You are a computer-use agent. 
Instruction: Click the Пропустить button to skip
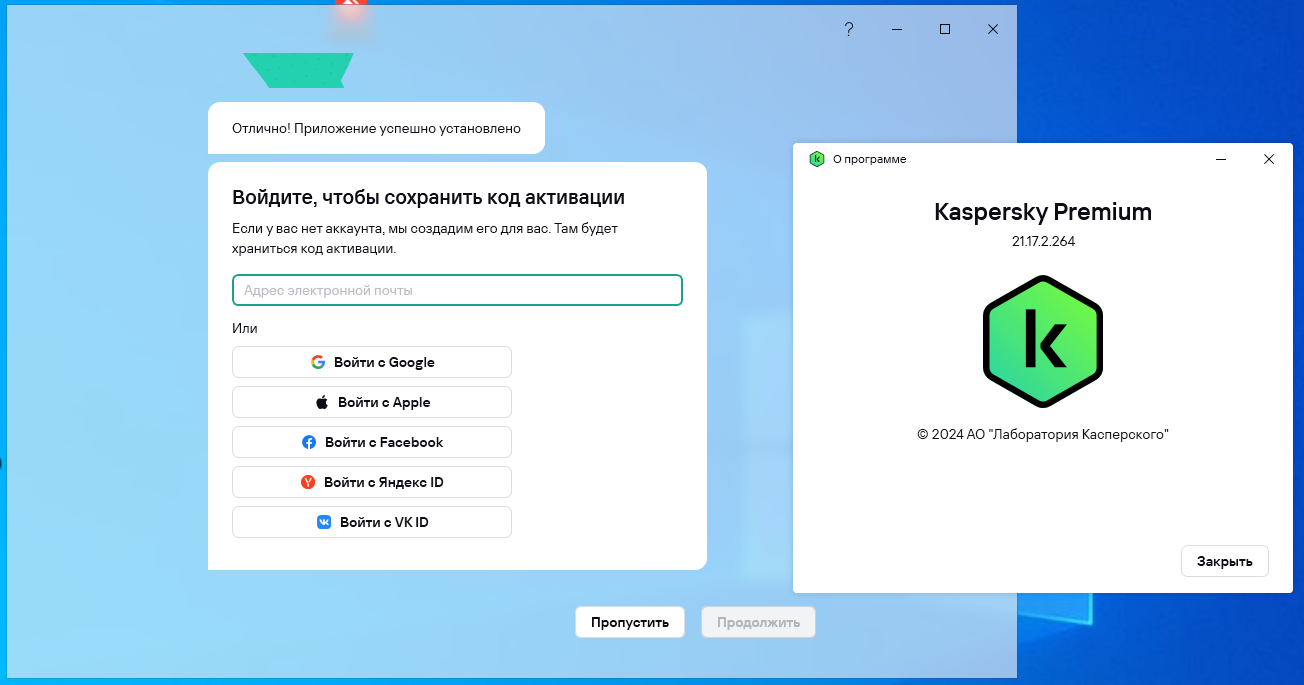pos(629,622)
